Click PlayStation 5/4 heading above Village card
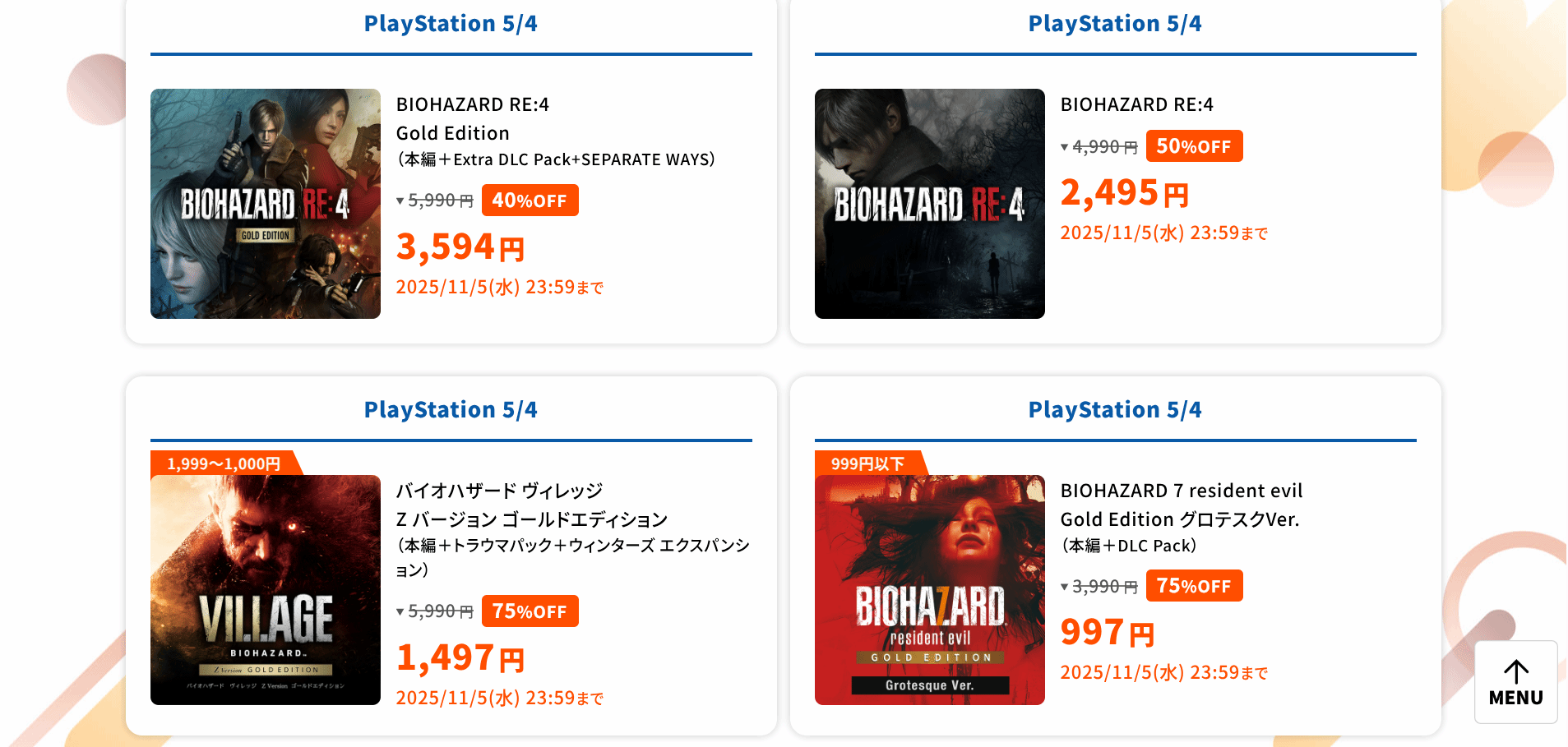1568x747 pixels. (451, 409)
